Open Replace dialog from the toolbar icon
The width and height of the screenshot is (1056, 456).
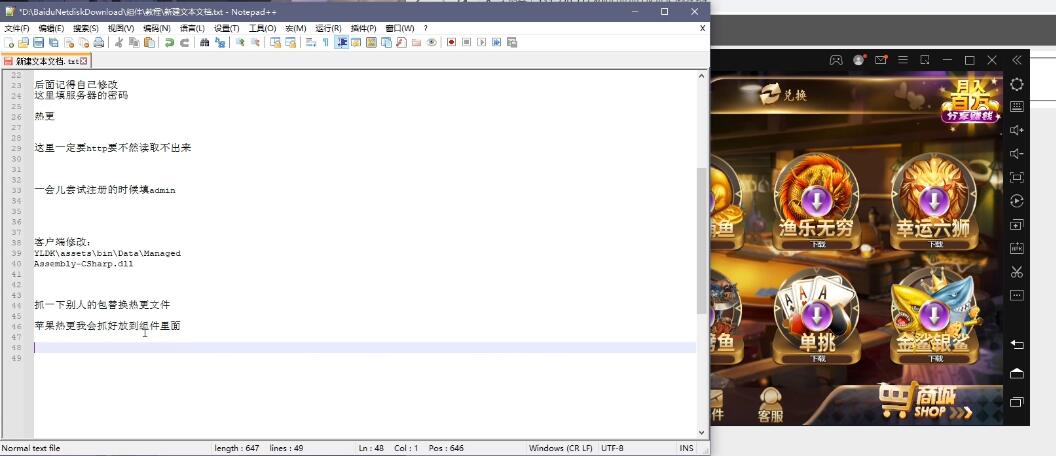[220, 42]
